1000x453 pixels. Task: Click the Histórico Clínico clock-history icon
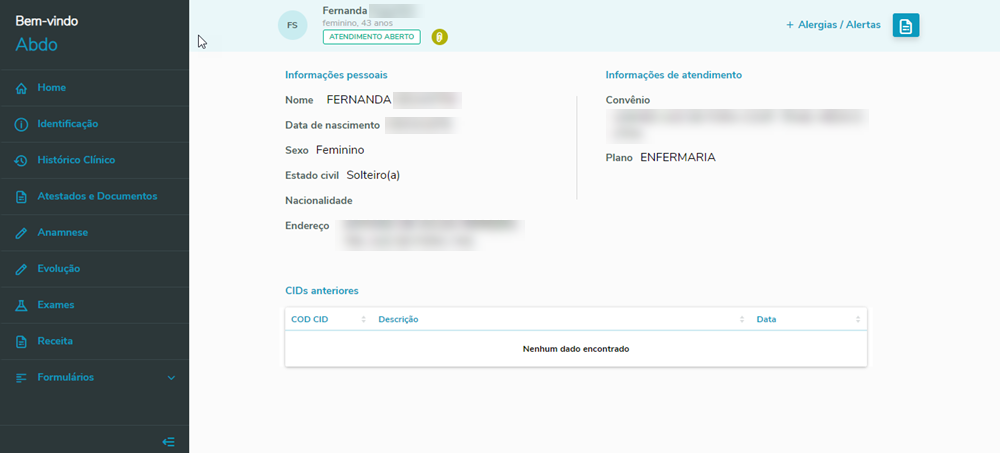coord(21,161)
